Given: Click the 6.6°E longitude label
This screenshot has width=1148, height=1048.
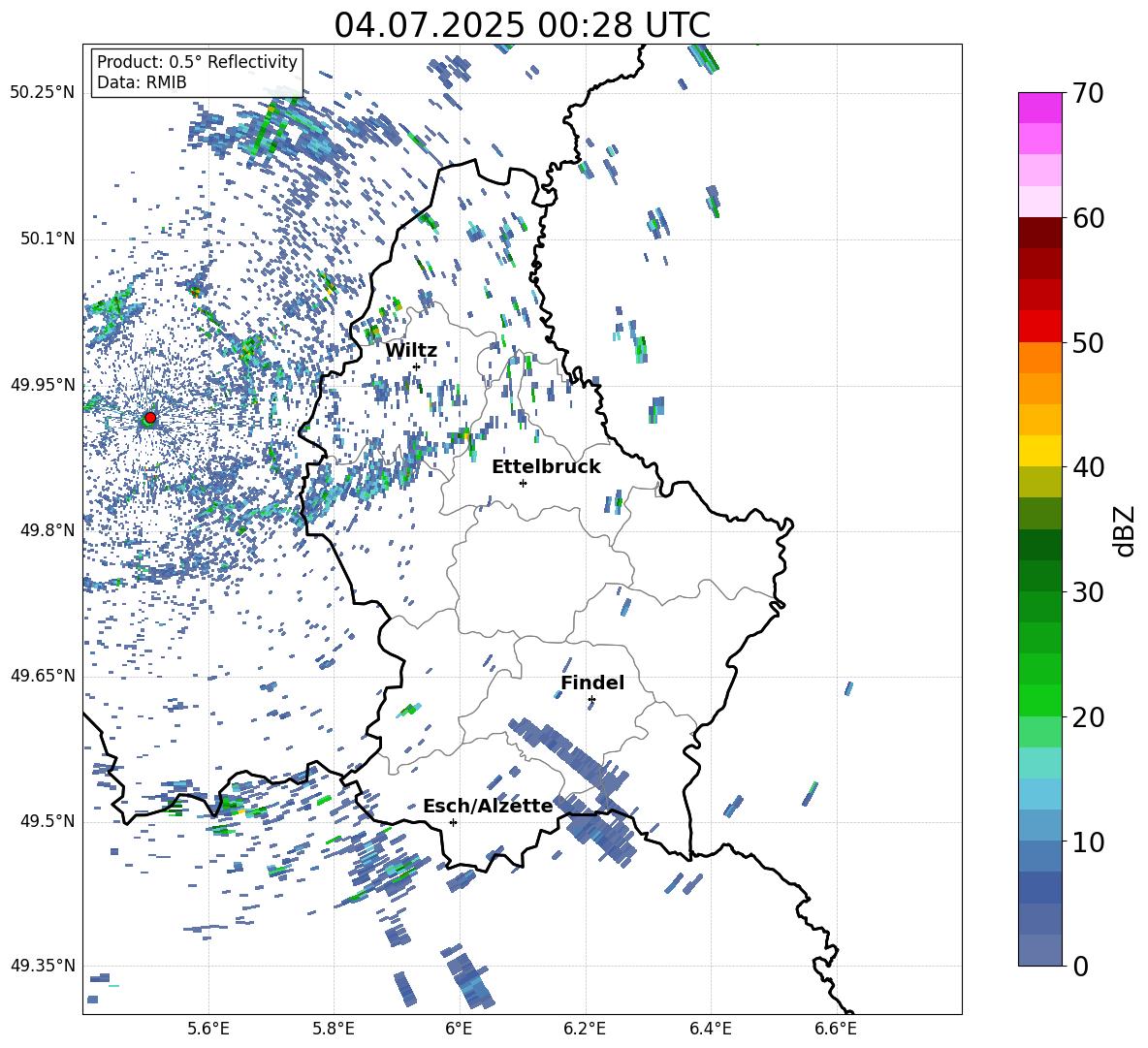Looking at the screenshot, I should coord(836,1030).
